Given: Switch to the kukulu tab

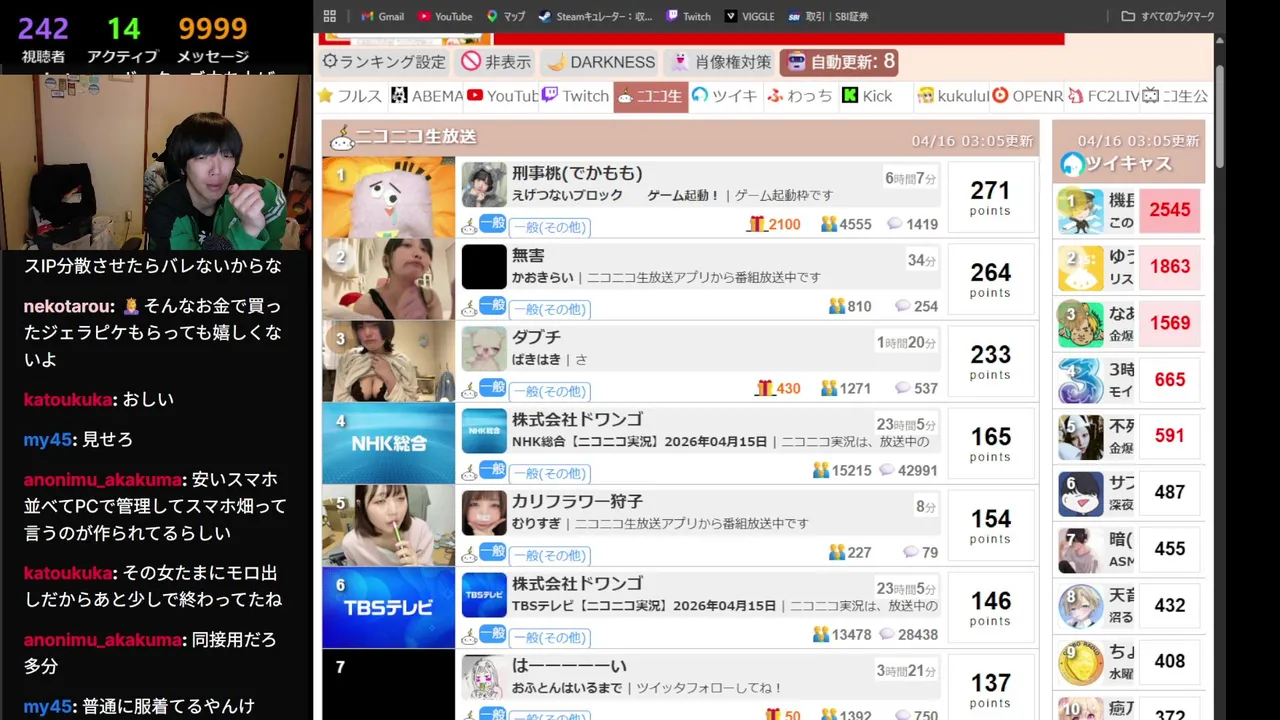Looking at the screenshot, I should coord(953,96).
